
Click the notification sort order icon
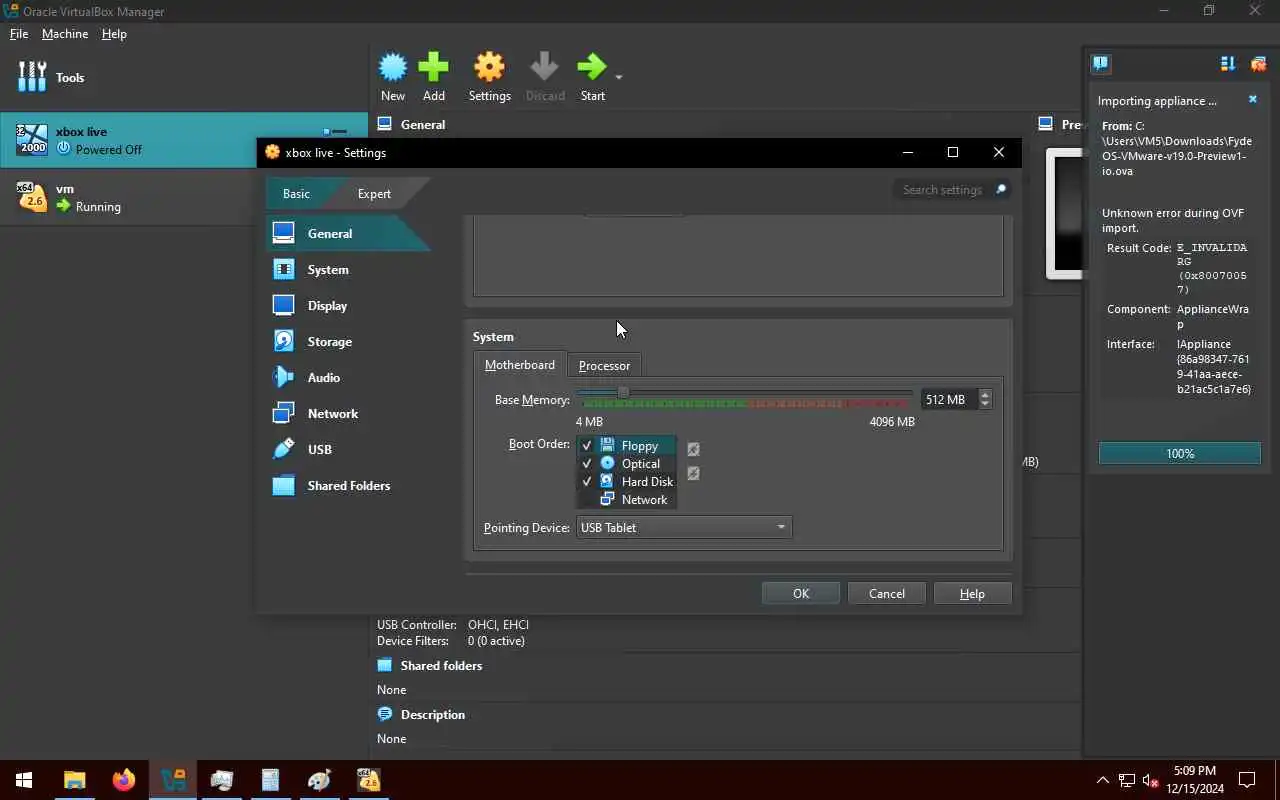coord(1228,63)
